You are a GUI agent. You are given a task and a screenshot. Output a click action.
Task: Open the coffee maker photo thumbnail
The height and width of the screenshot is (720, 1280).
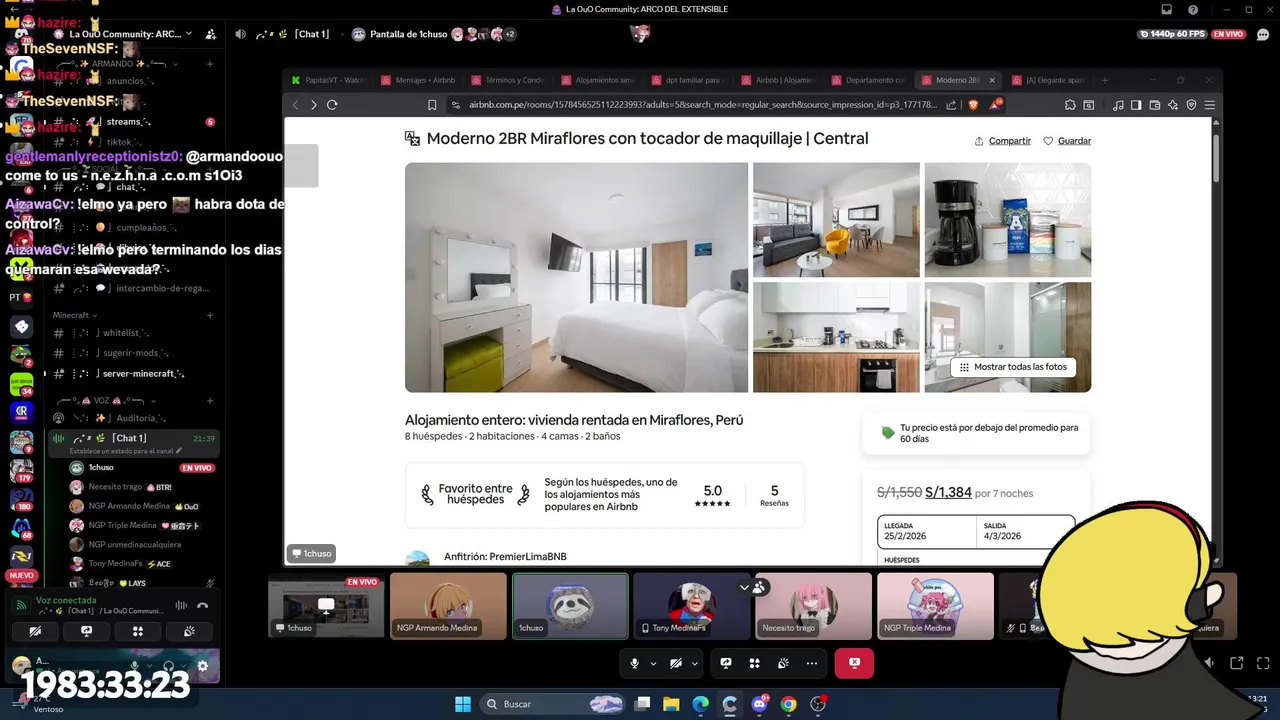pyautogui.click(x=1007, y=220)
